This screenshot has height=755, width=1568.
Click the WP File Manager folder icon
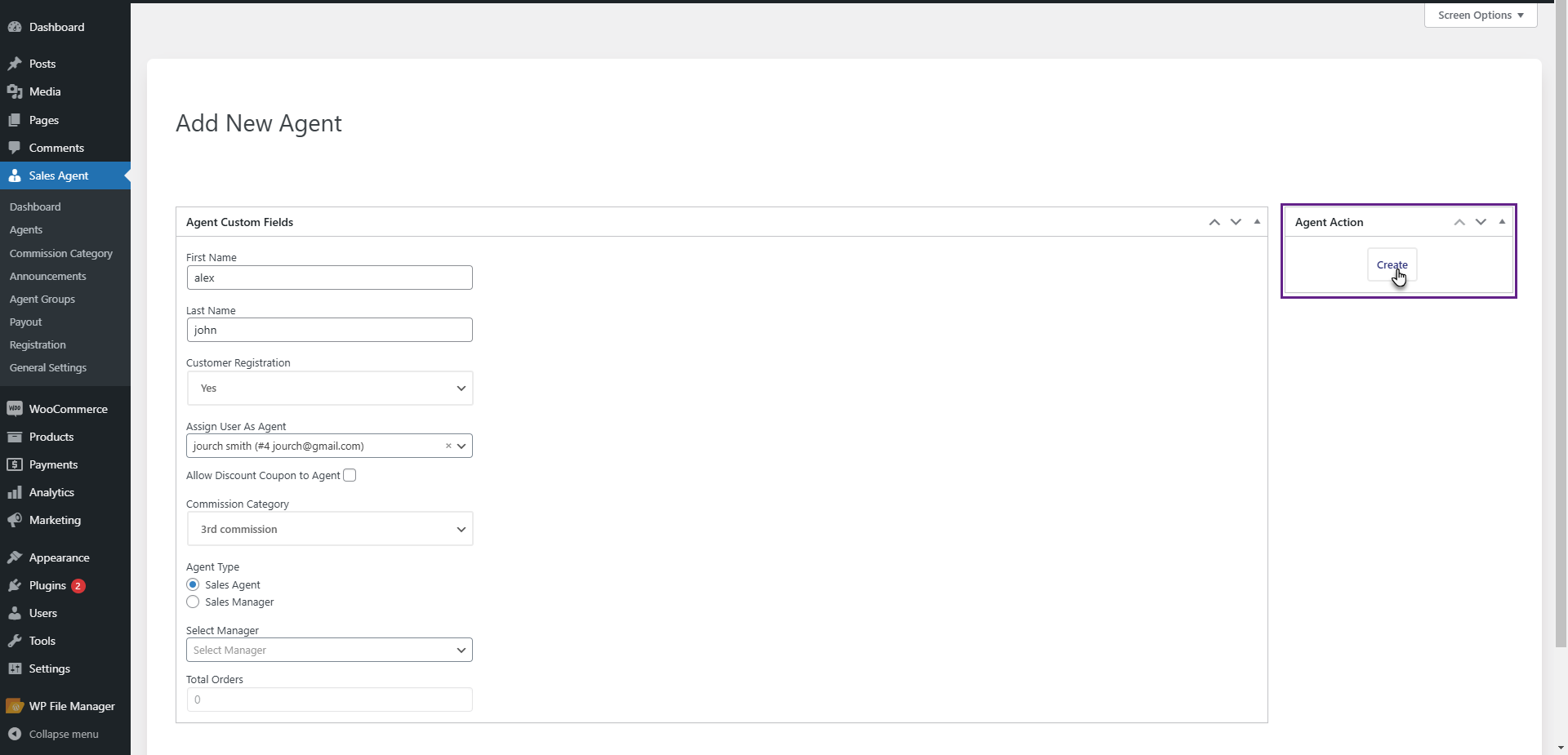[15, 706]
